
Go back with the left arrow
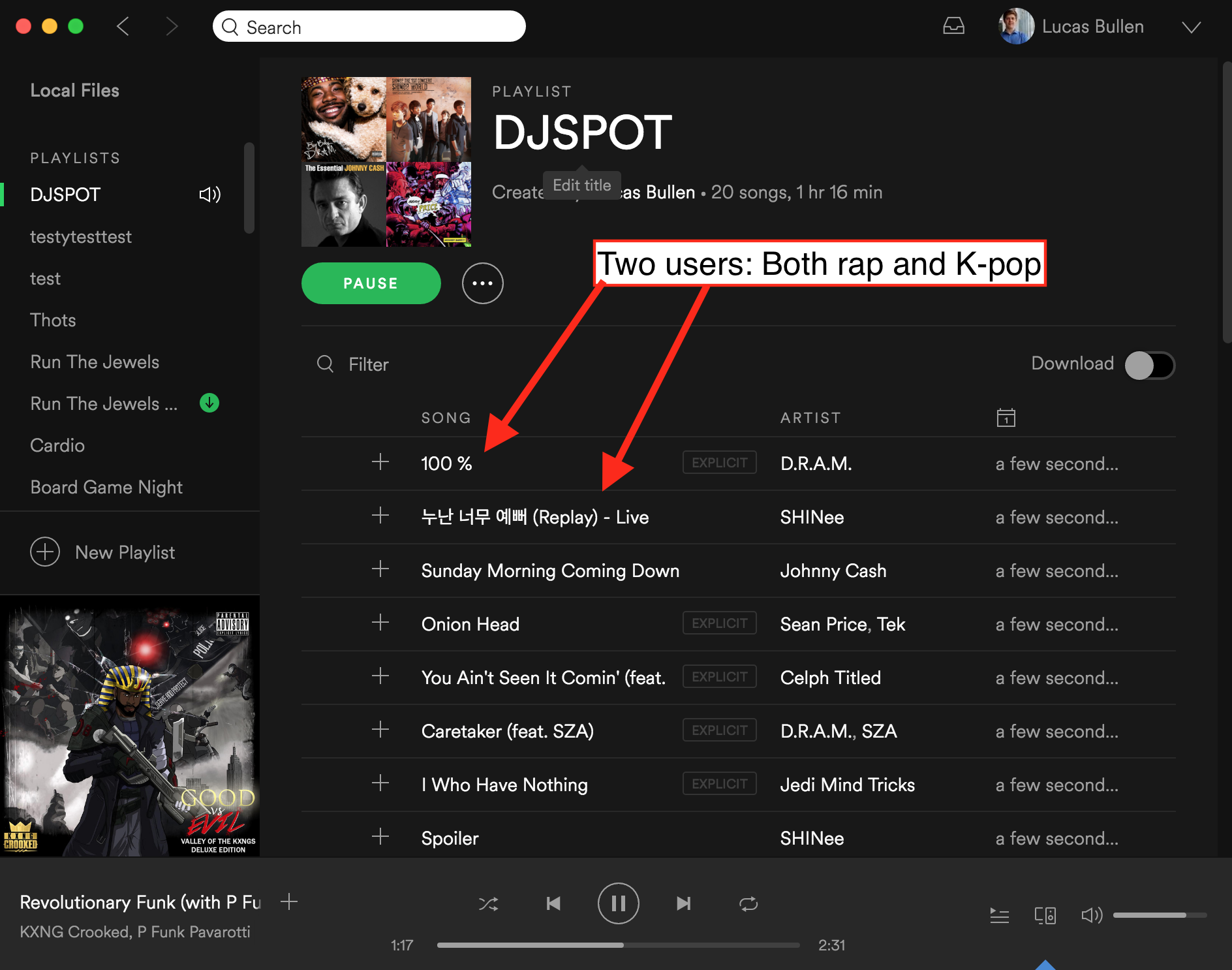pyautogui.click(x=123, y=27)
